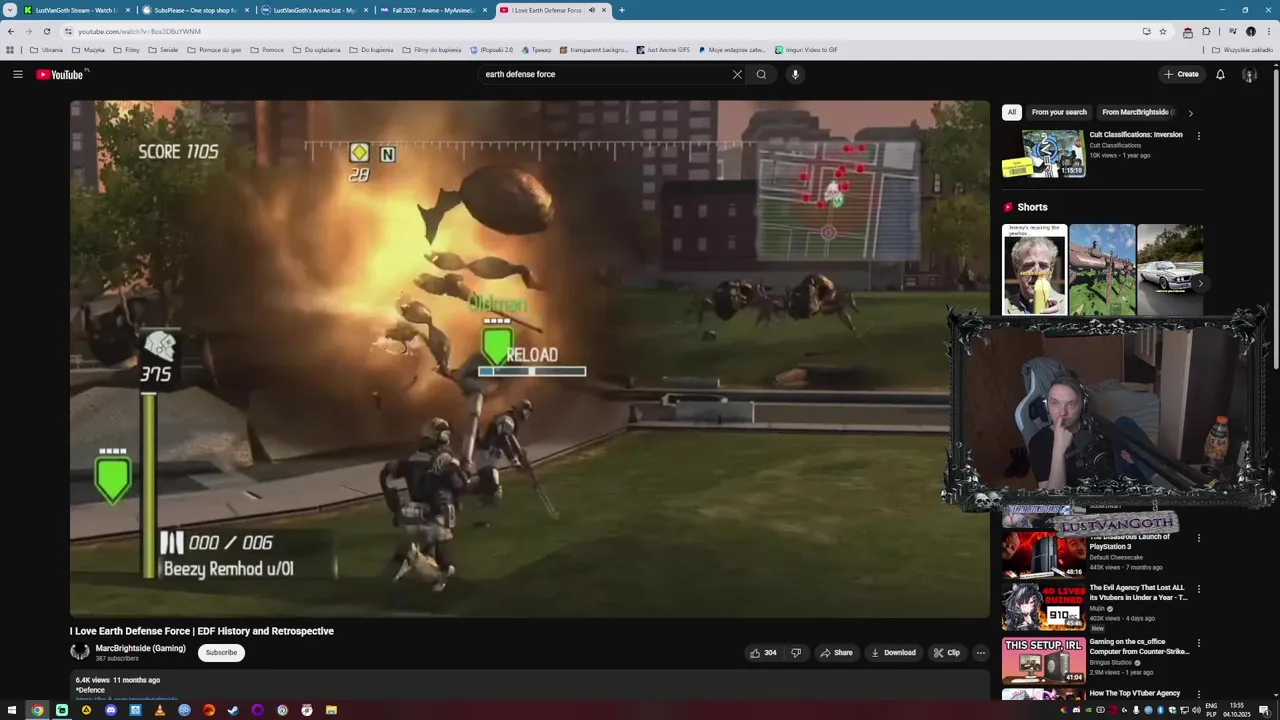Switch to LustVanGoth's Anime List tab
The image size is (1280, 720).
(x=314, y=10)
